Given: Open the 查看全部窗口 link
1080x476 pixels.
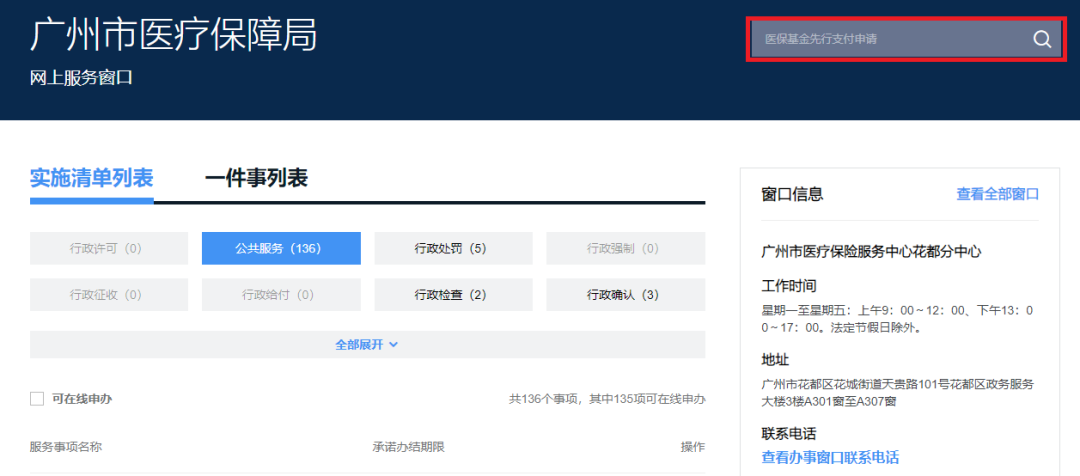Looking at the screenshot, I should (997, 194).
